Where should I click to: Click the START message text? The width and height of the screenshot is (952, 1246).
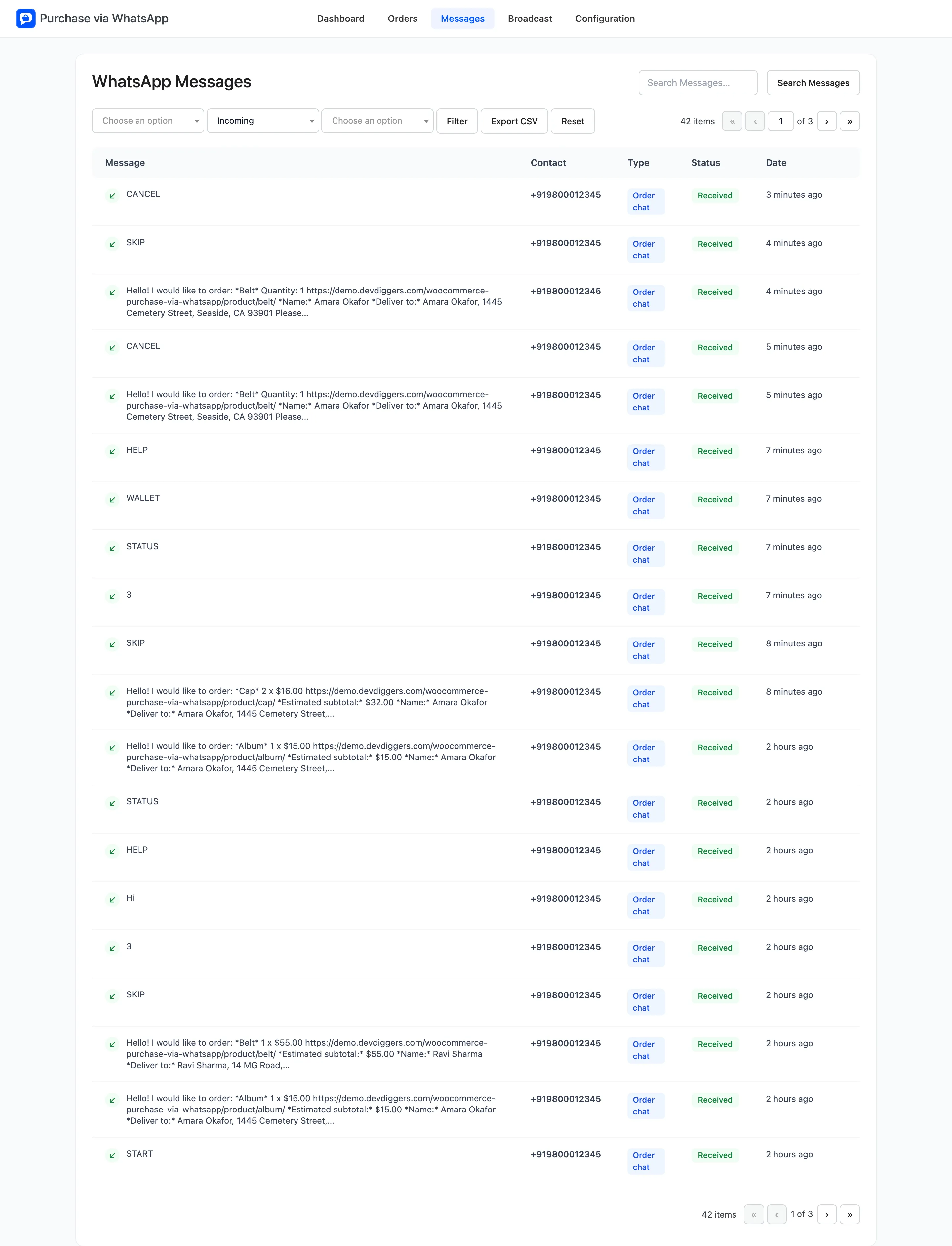point(139,1154)
